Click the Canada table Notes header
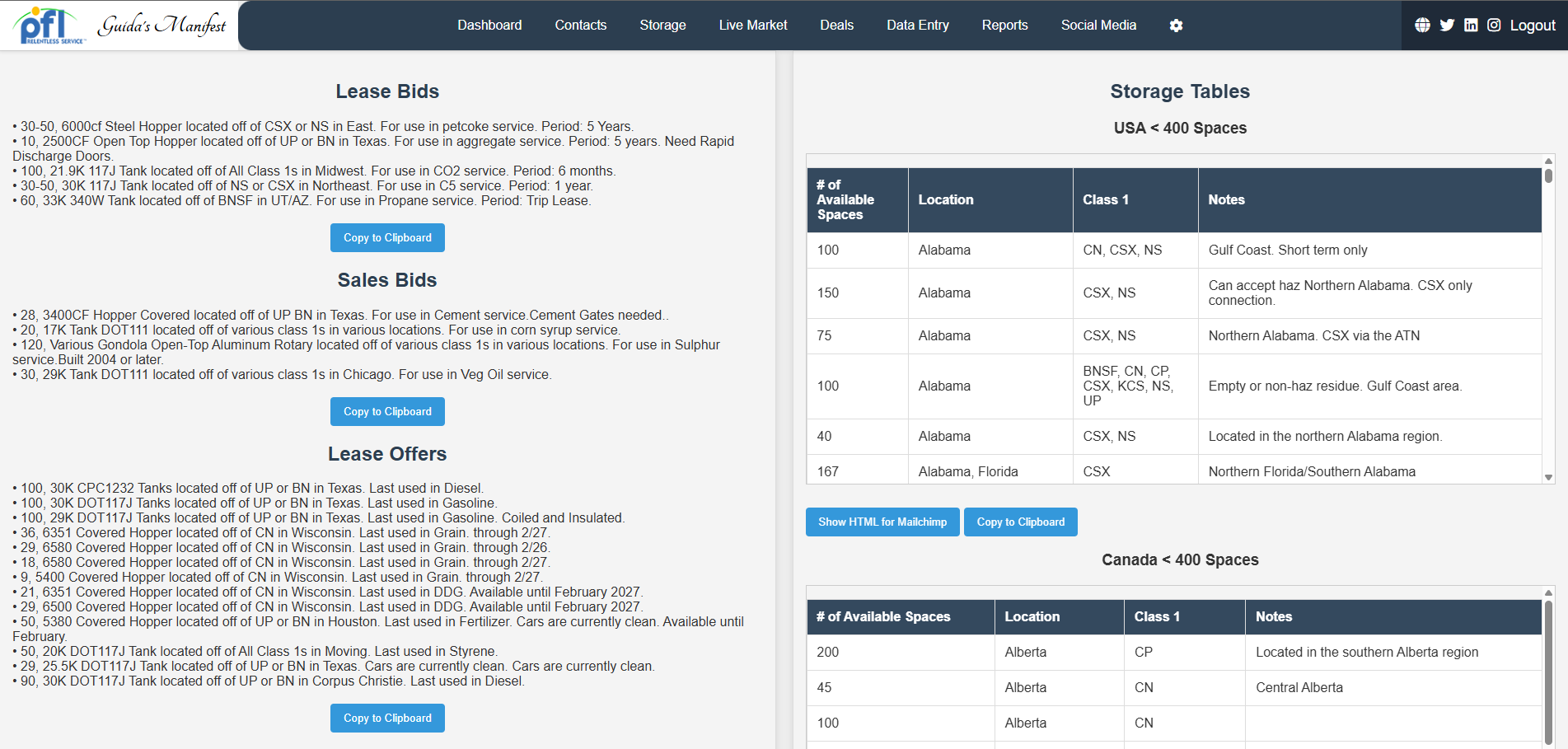 [1393, 617]
